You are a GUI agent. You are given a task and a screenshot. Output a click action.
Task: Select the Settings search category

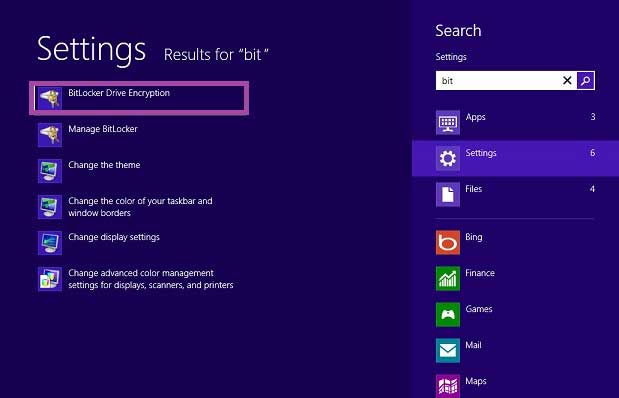click(x=515, y=158)
